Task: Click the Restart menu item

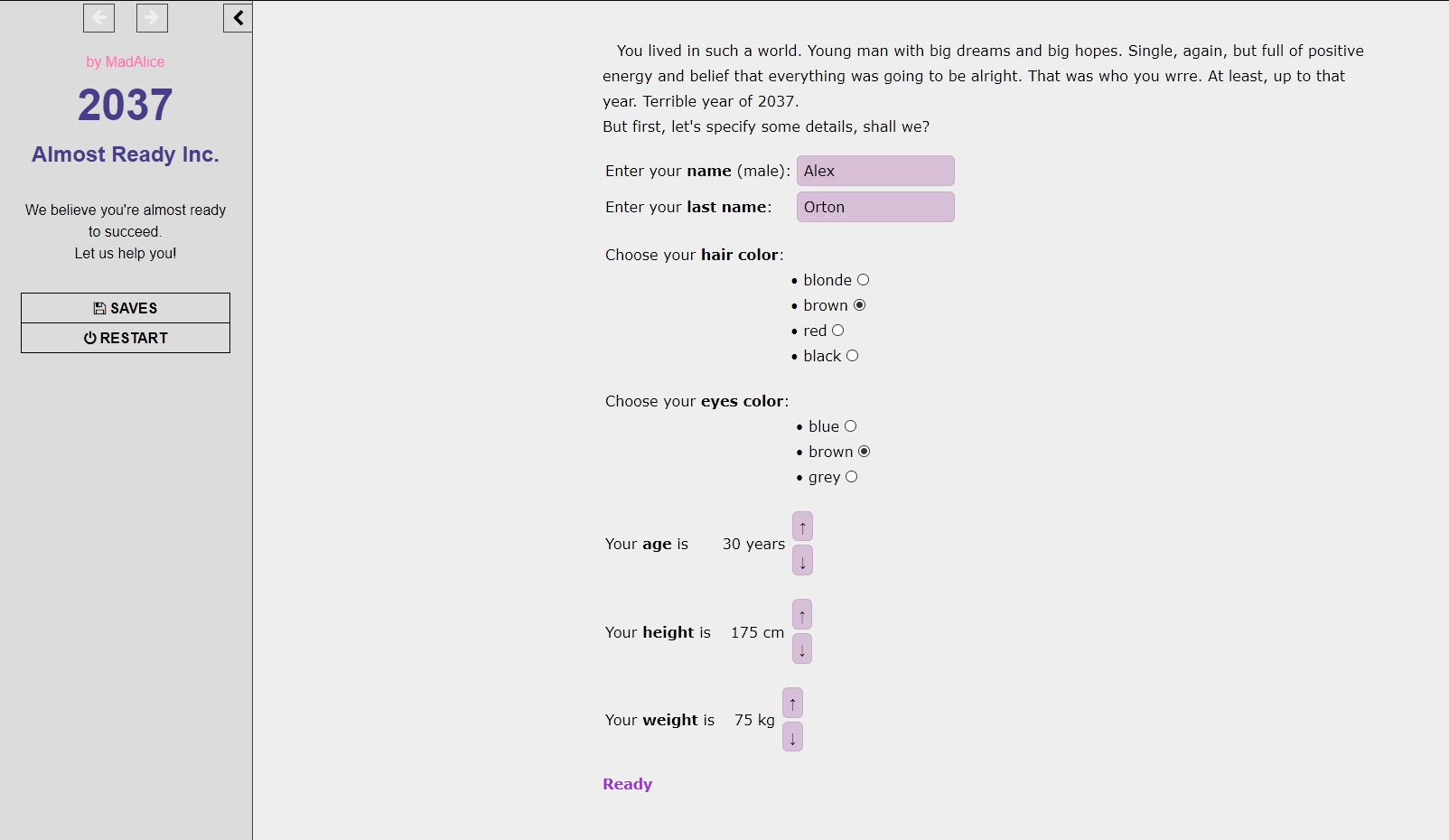Action: pos(126,338)
